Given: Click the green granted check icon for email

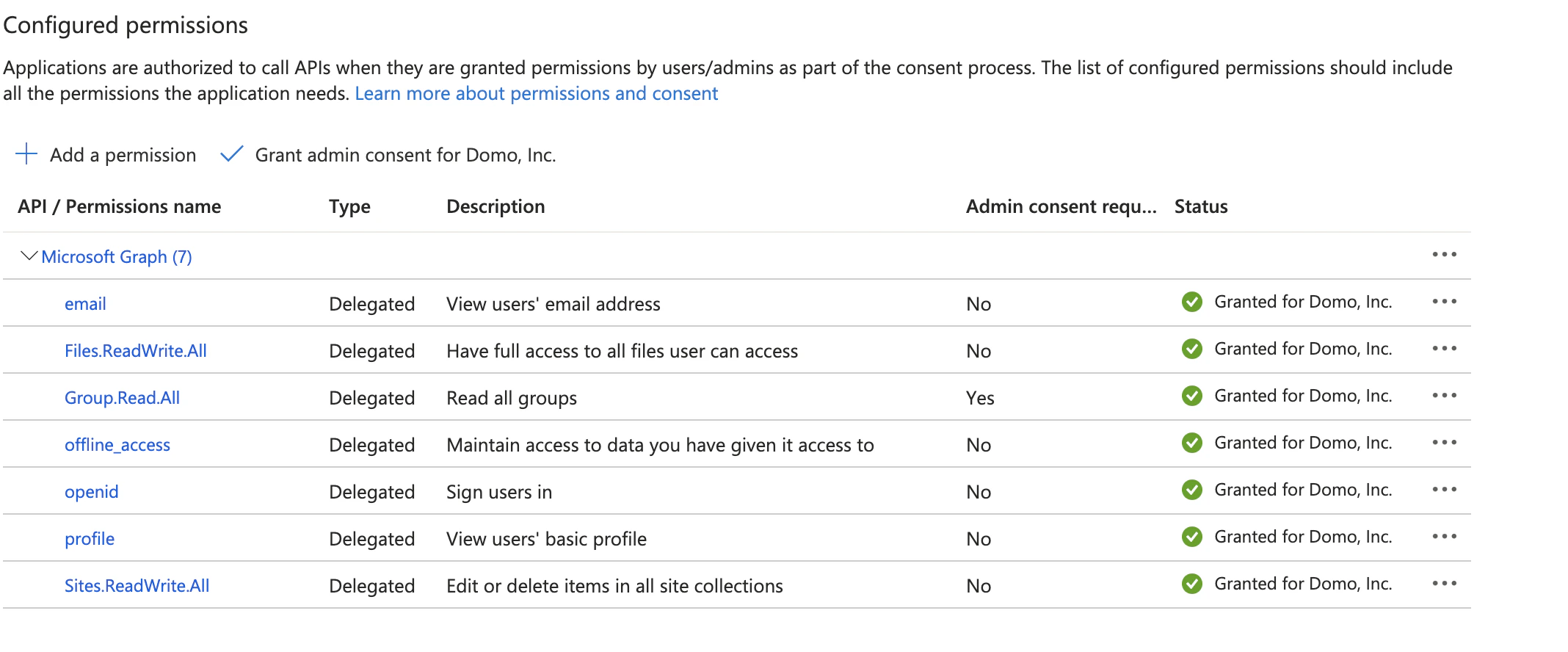Looking at the screenshot, I should click(1192, 302).
